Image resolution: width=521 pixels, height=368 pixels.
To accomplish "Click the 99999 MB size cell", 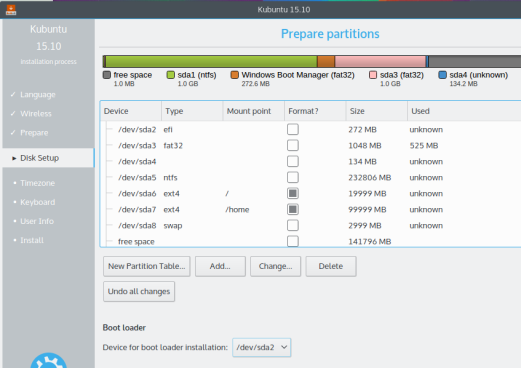I will 367,210.
